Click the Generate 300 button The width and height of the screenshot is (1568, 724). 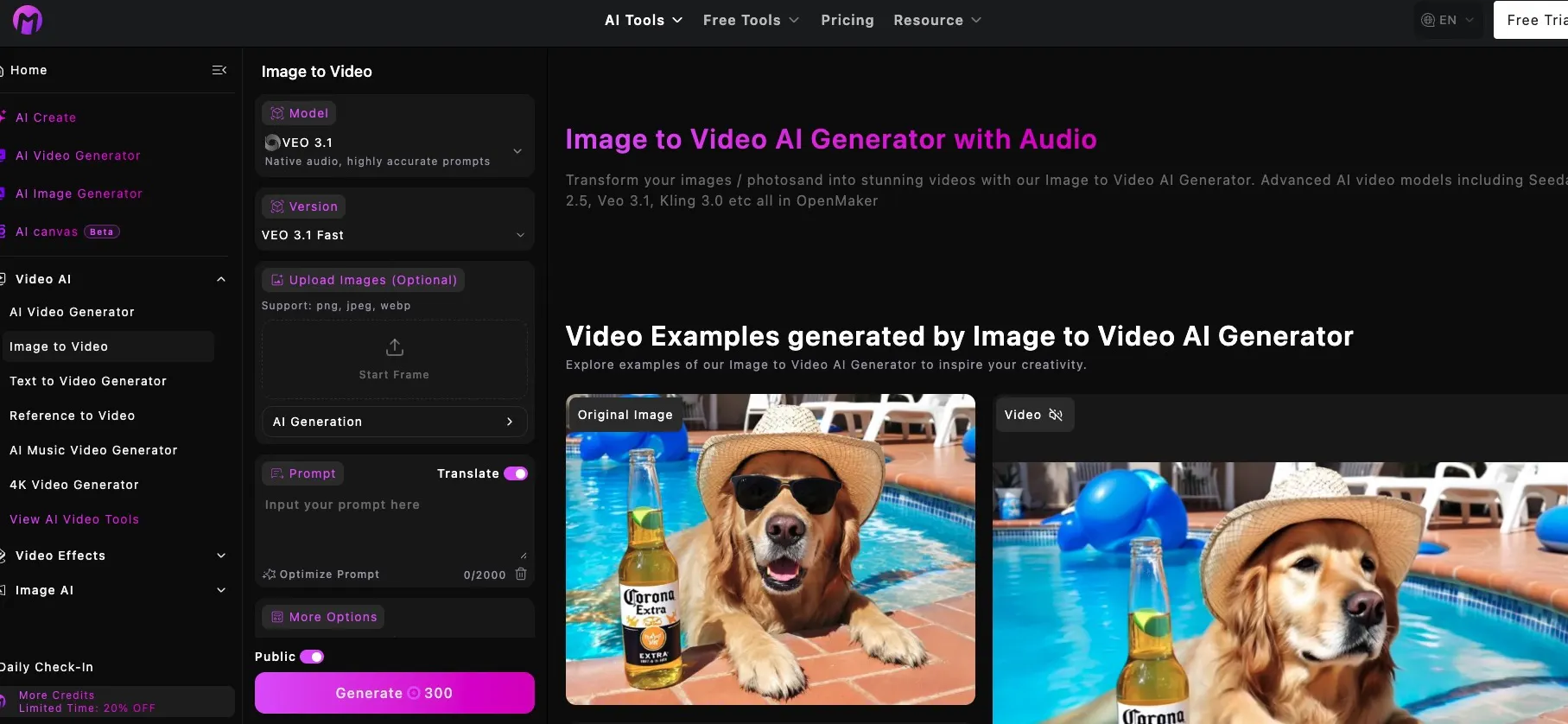coord(395,693)
